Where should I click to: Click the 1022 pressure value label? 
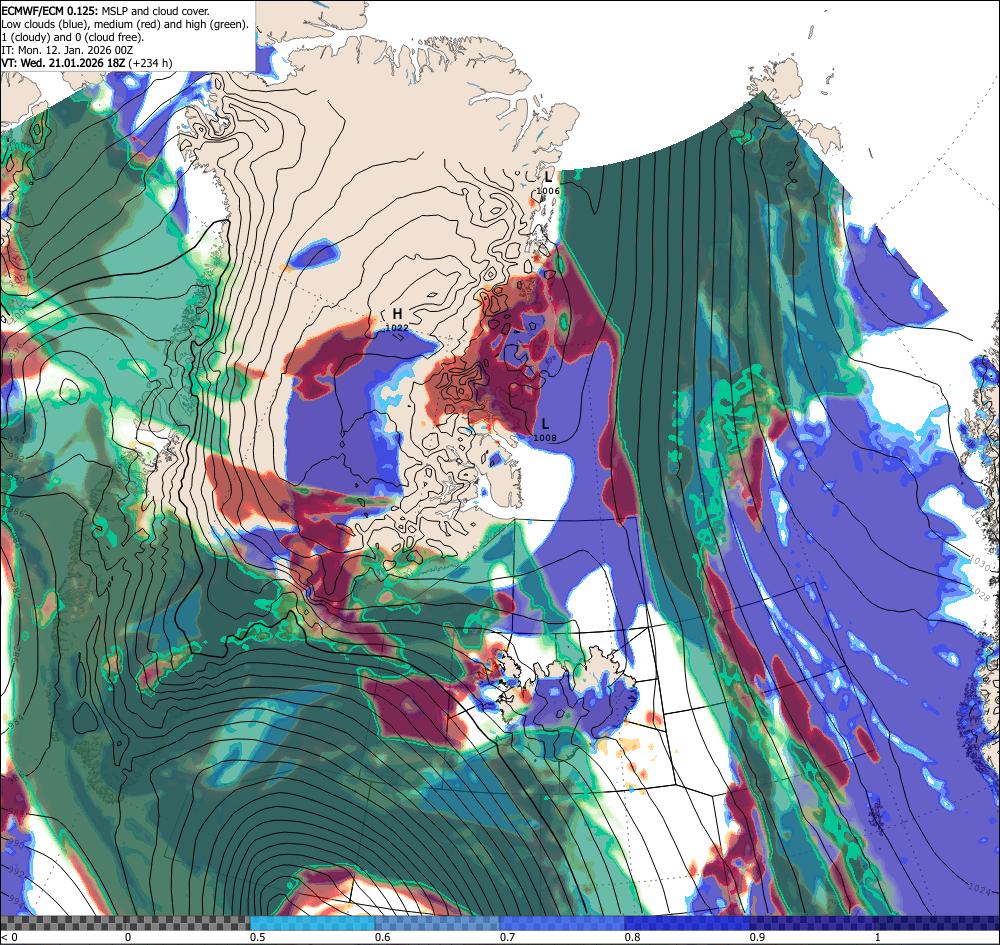397,327
